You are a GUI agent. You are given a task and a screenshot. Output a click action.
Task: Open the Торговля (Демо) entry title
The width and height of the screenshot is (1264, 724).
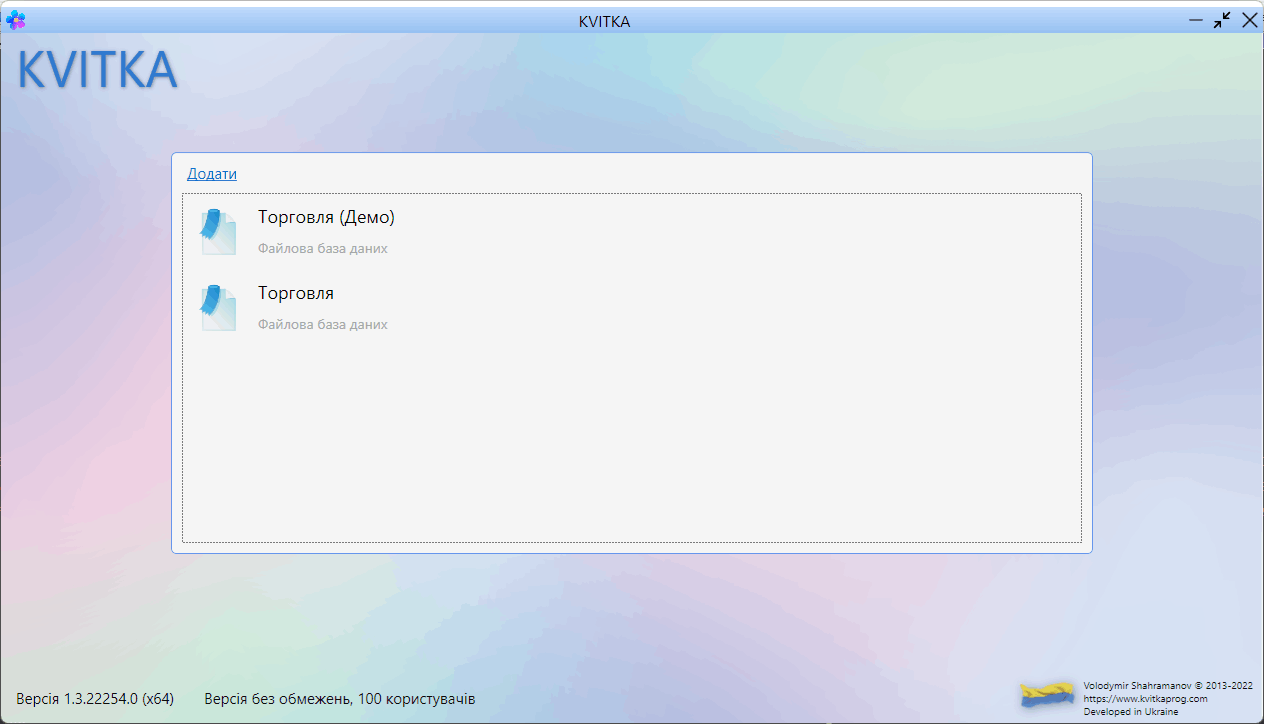coord(326,217)
